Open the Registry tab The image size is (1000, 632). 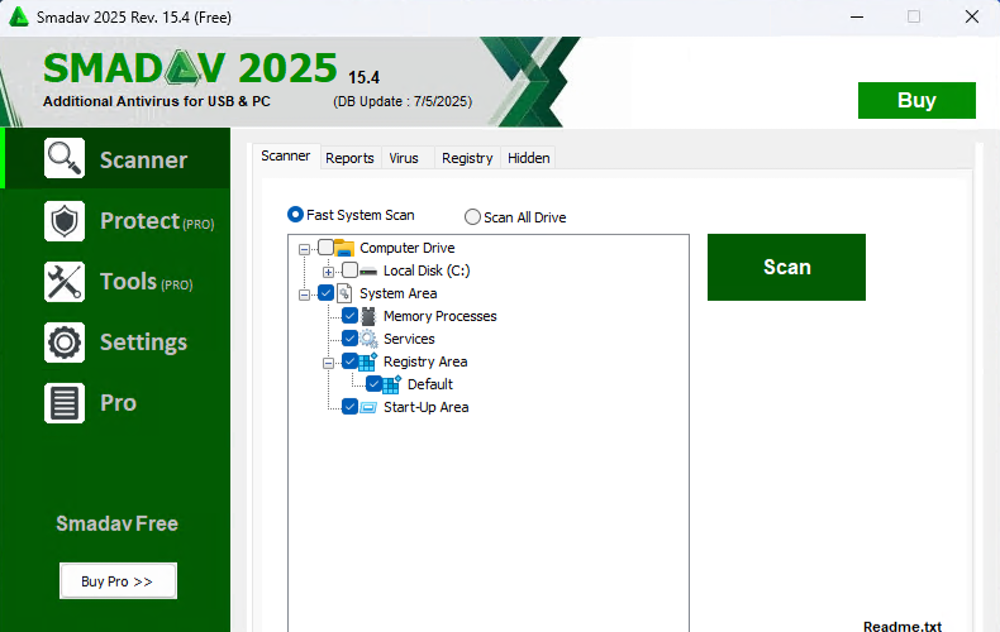click(x=467, y=158)
